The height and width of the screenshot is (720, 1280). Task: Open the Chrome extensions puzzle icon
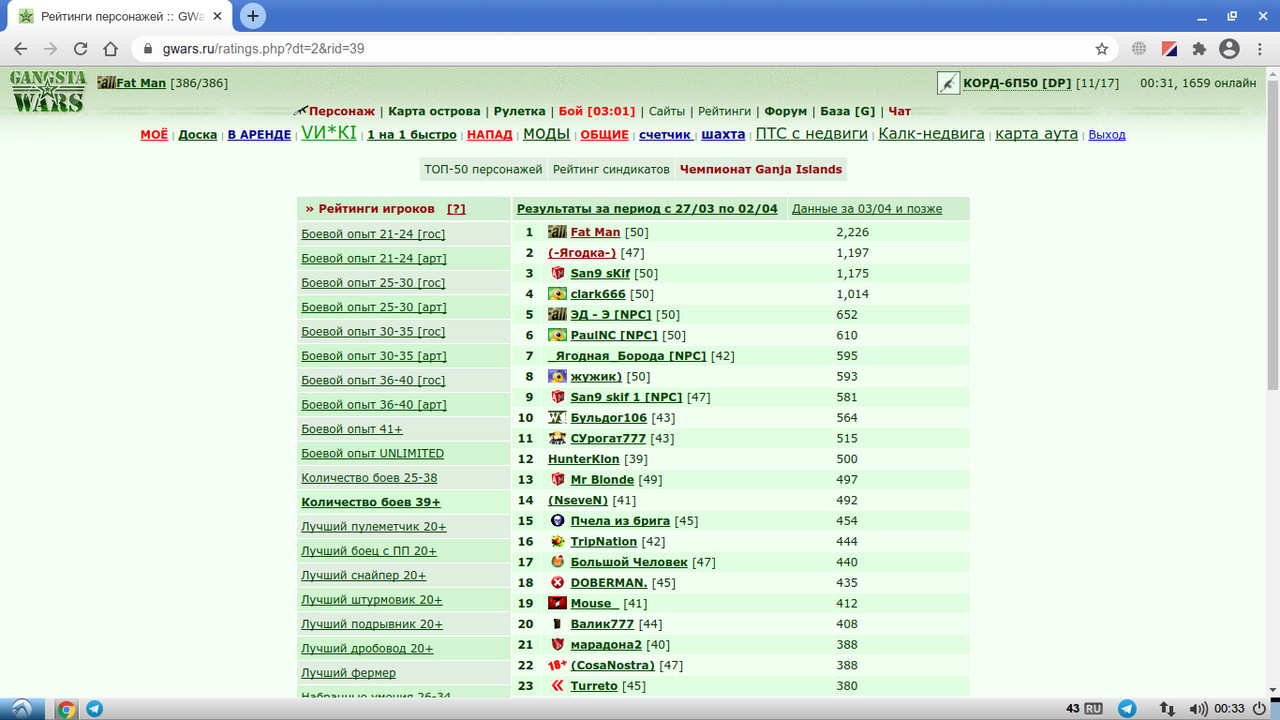point(1199,48)
